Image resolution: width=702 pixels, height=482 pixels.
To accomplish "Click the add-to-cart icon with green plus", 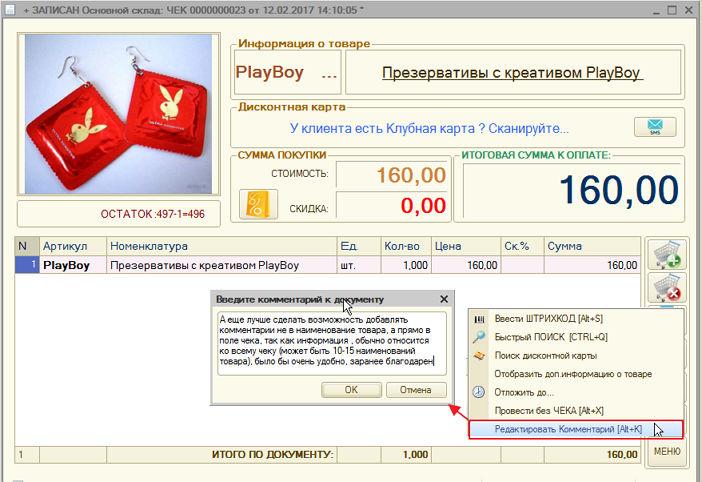I will click(x=666, y=255).
